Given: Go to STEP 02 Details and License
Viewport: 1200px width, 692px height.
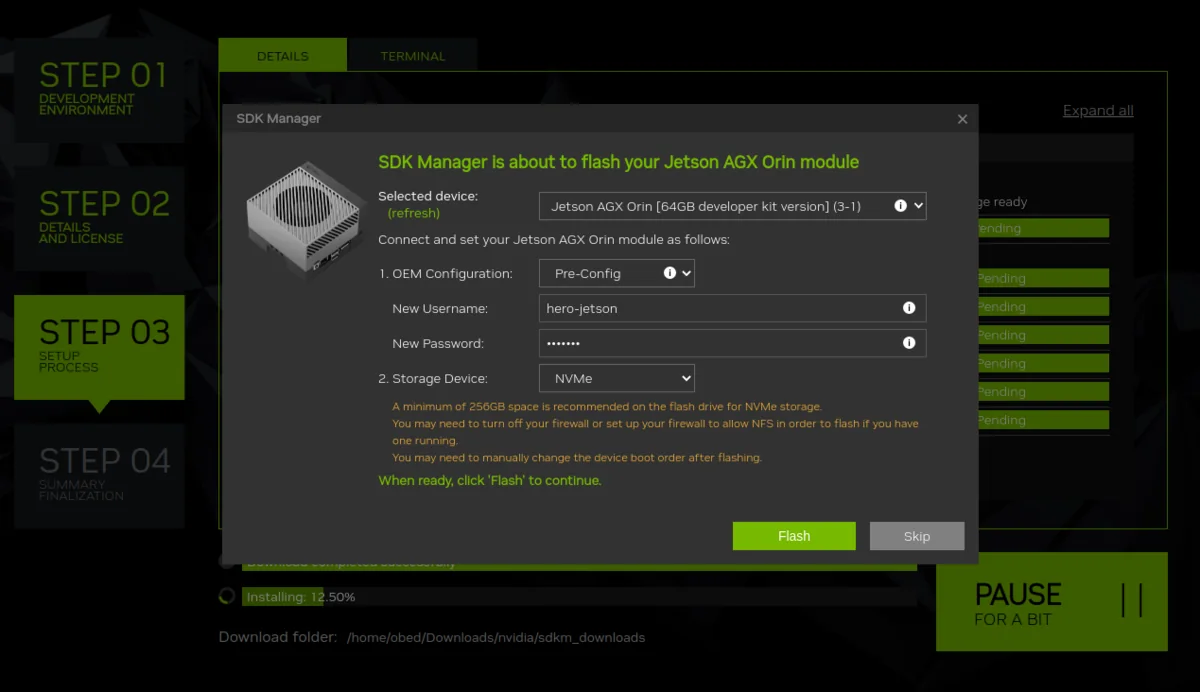Looking at the screenshot, I should (99, 219).
